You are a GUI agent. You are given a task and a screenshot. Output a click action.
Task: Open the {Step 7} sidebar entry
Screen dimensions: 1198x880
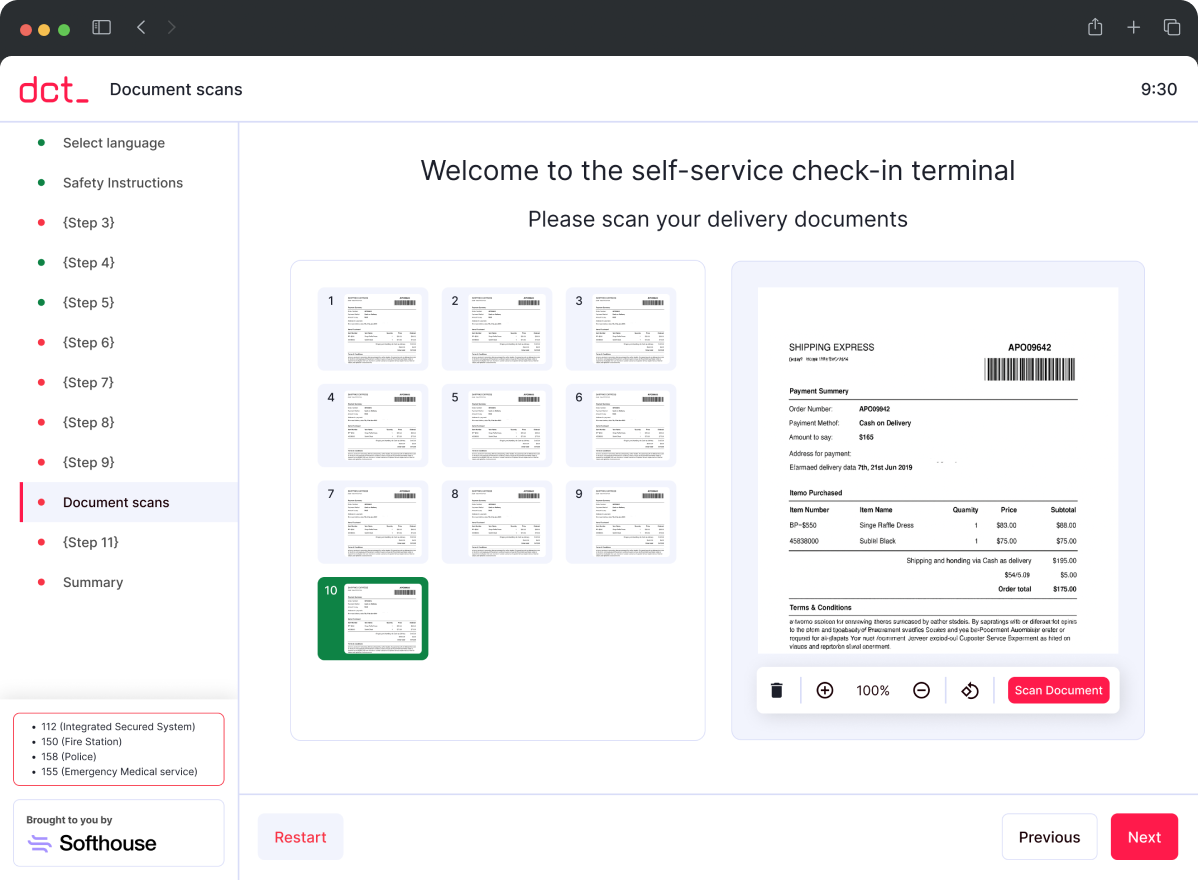coord(89,382)
